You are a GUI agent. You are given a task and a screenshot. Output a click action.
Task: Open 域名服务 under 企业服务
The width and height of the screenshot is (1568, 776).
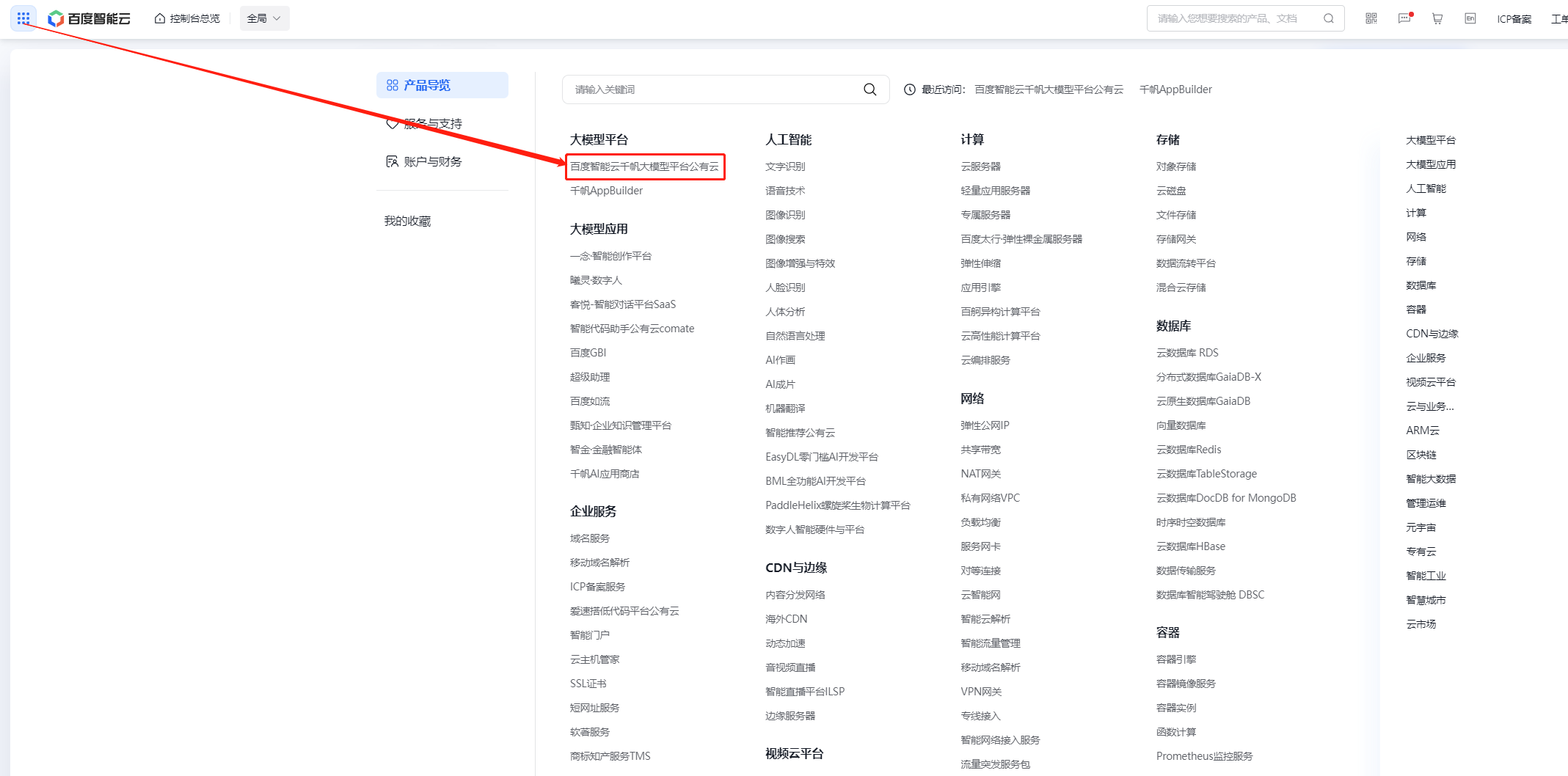click(x=590, y=538)
